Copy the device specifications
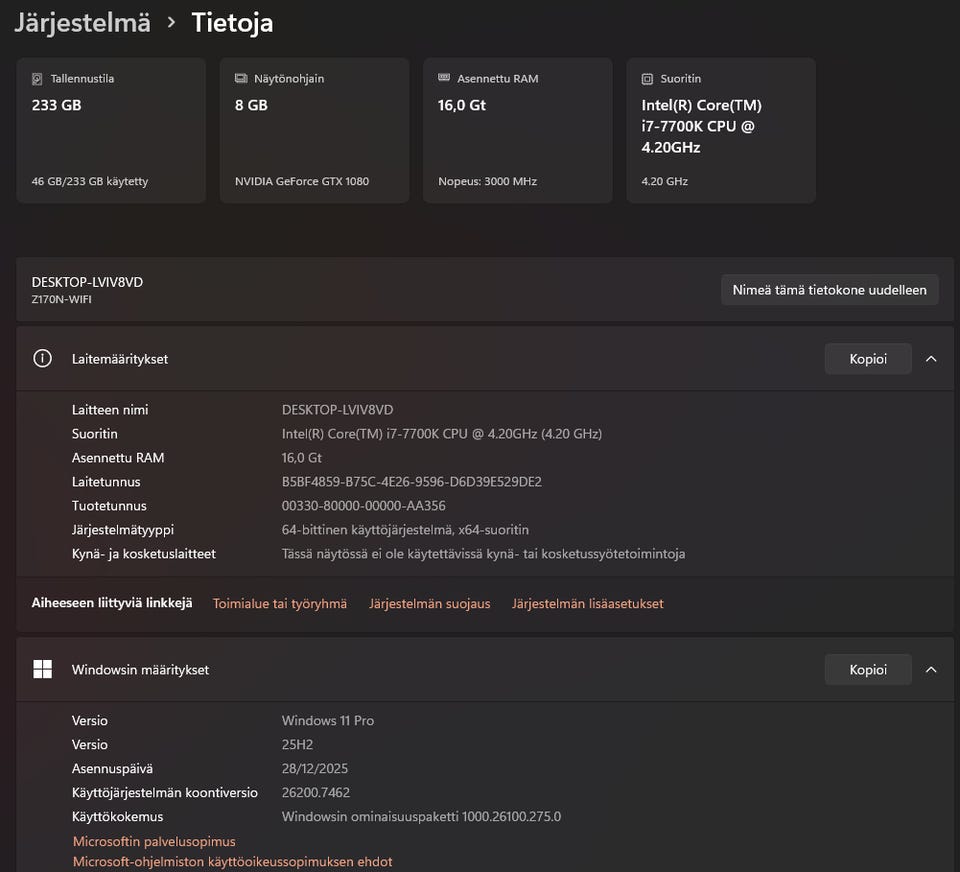Image resolution: width=960 pixels, height=872 pixels. tap(868, 358)
